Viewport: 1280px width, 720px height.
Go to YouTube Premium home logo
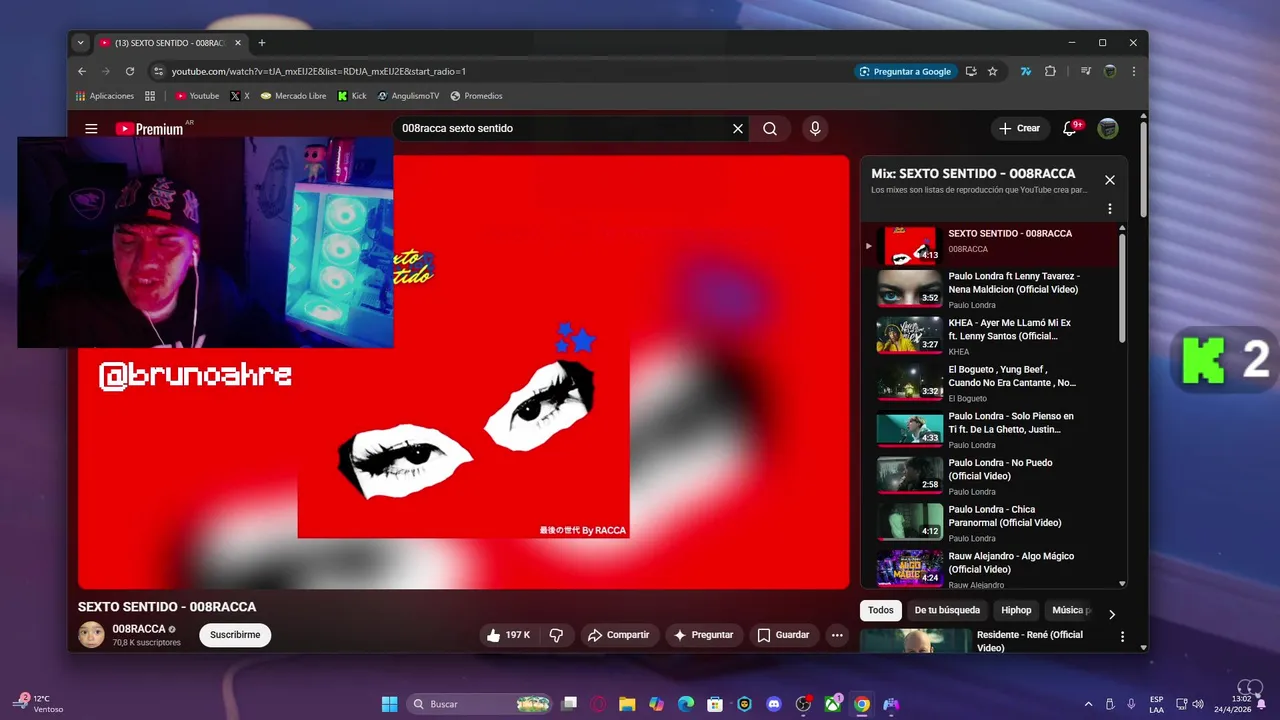[150, 129]
